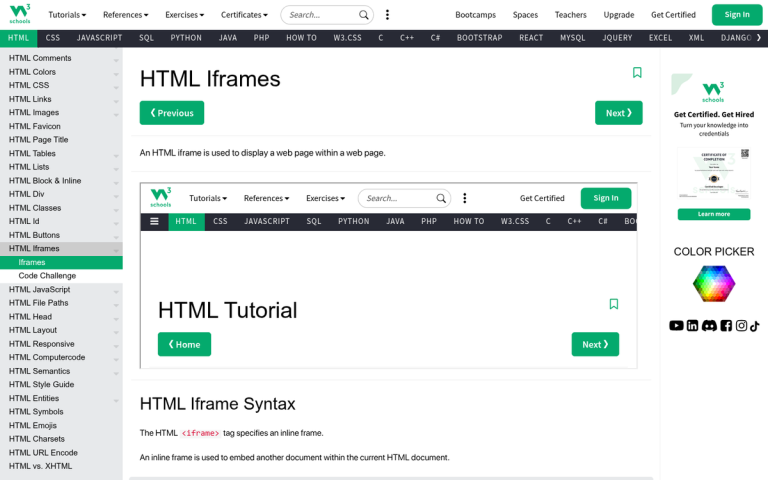
Task: Click the hamburger menu inside the iframe
Action: point(154,221)
